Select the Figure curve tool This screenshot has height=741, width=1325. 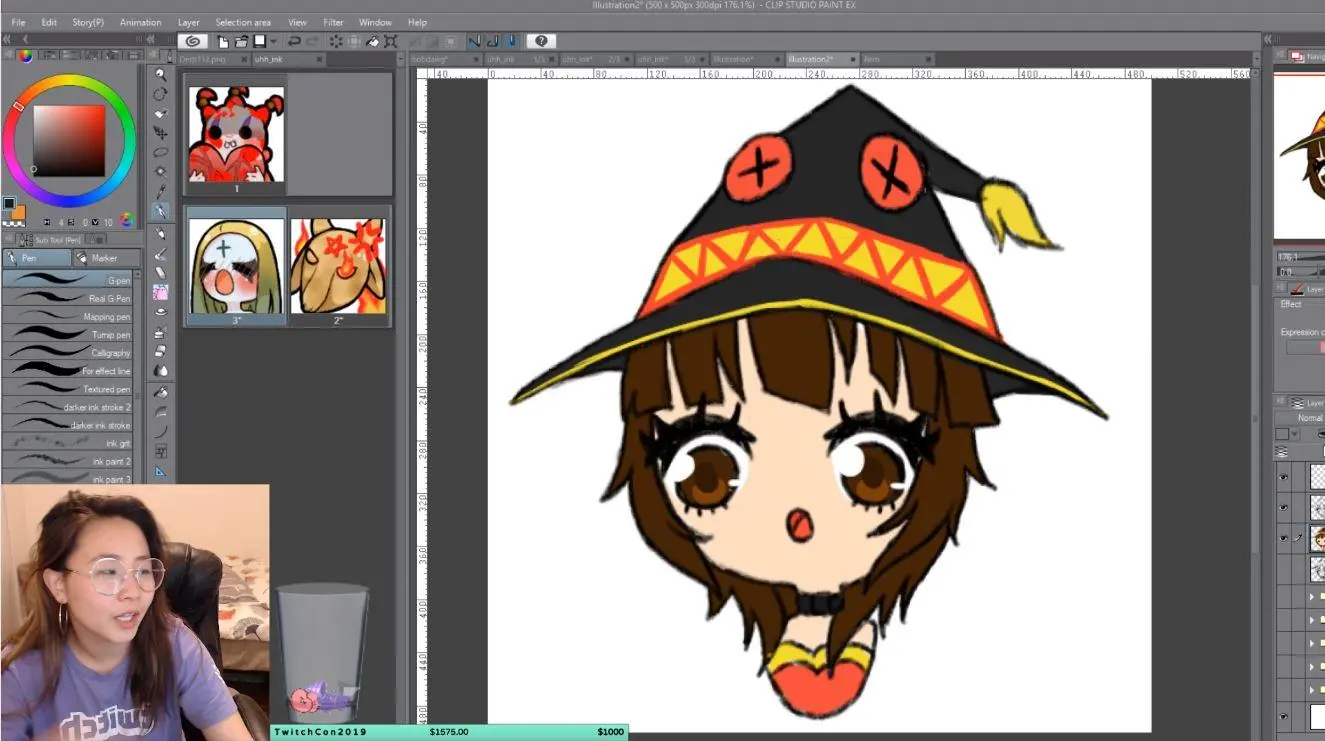coord(160,431)
